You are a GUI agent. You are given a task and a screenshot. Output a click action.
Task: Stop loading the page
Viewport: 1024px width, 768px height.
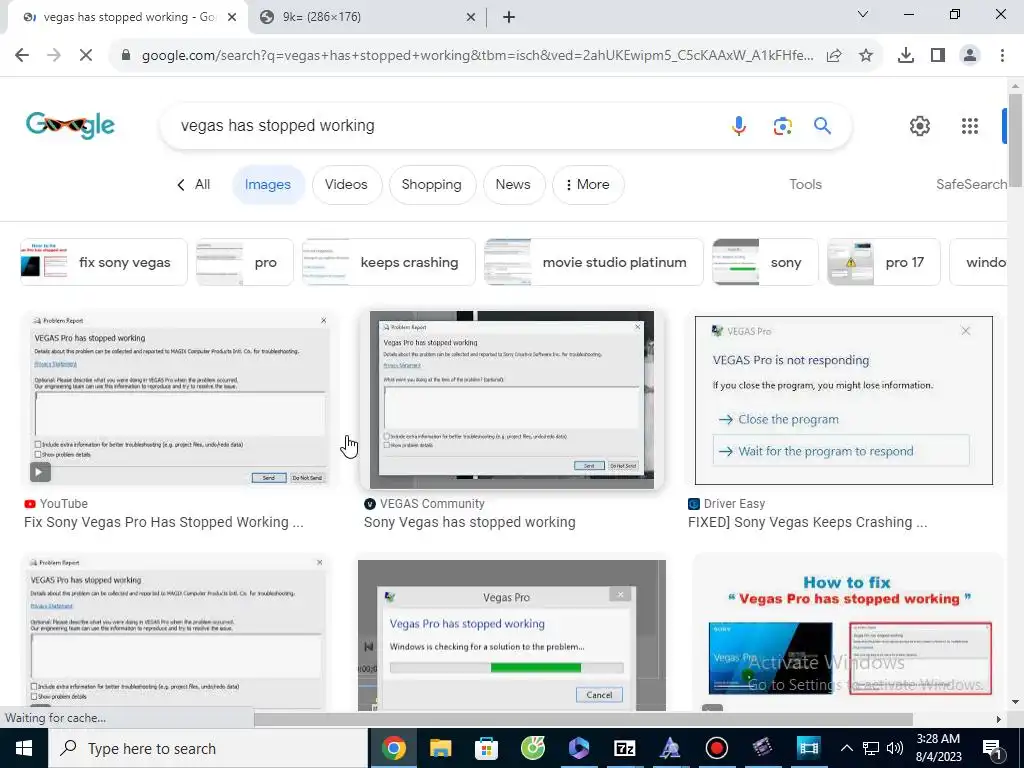(x=86, y=55)
